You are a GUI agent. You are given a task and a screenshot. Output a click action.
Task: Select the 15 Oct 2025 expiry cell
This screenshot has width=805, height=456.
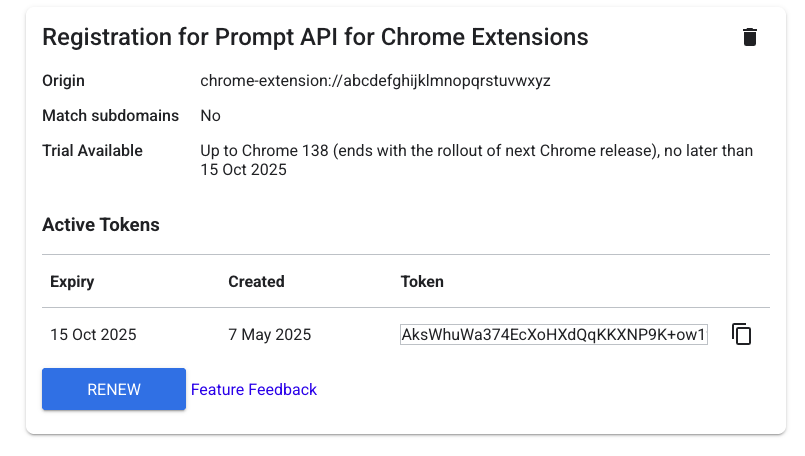click(93, 335)
